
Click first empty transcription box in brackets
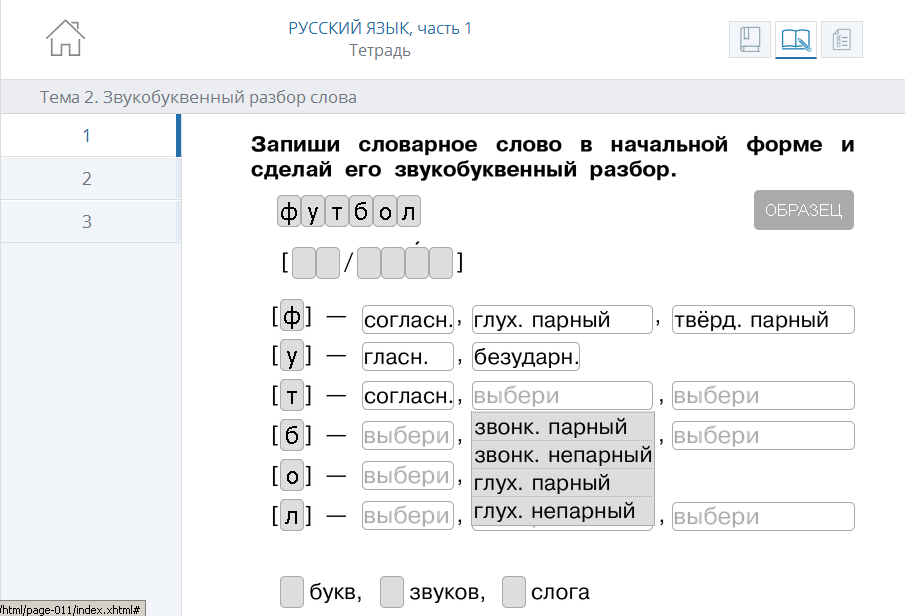click(x=304, y=263)
